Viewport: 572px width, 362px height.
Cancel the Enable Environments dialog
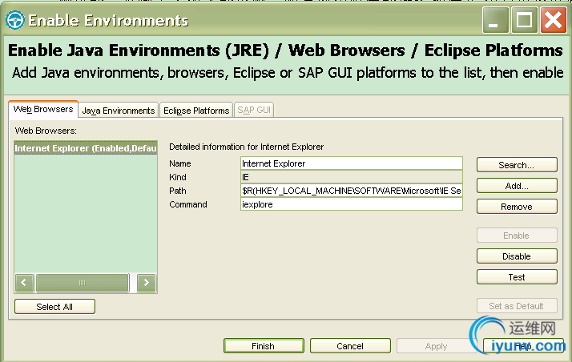tap(350, 346)
